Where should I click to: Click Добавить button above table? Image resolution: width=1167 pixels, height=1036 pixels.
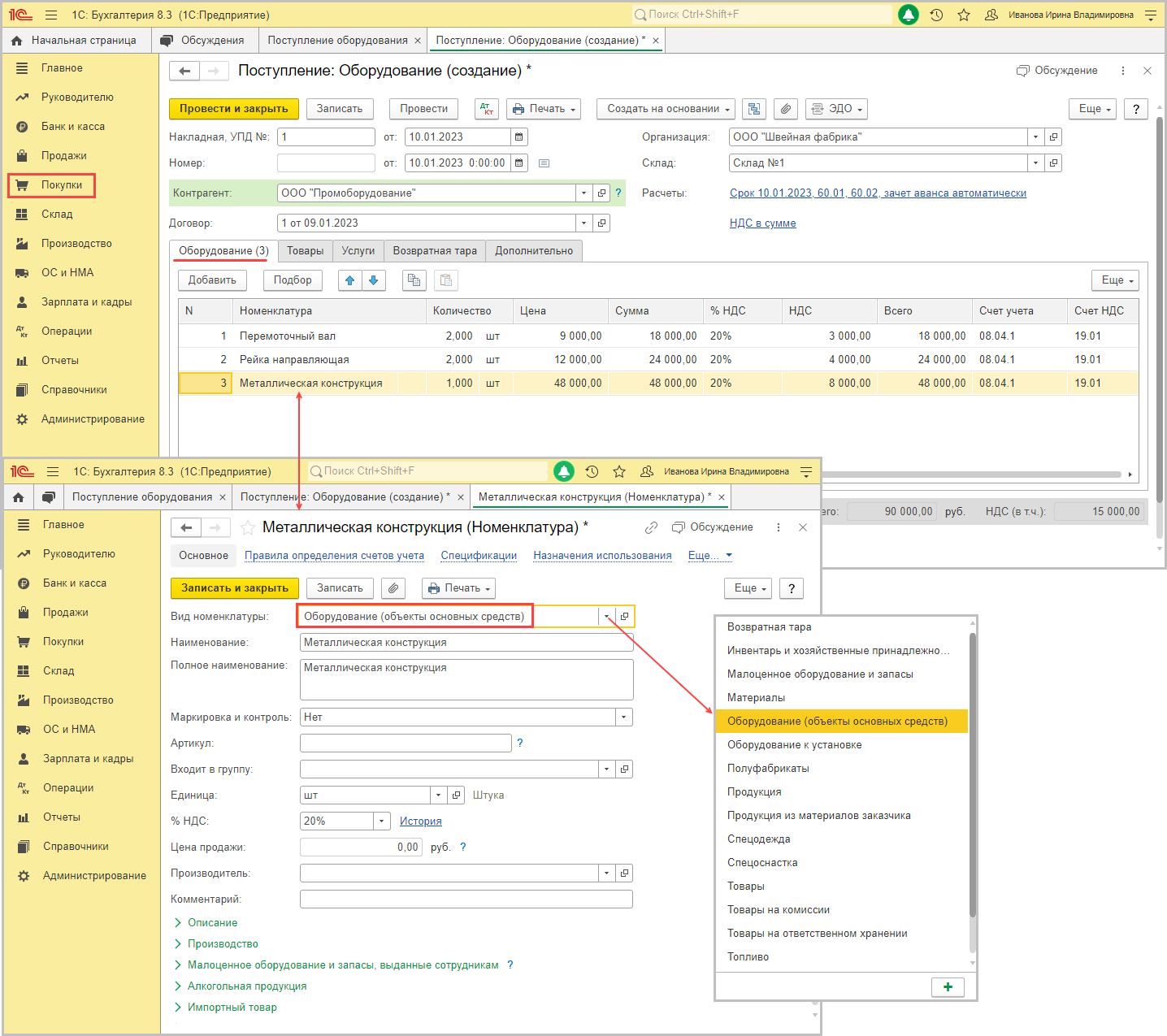click(212, 280)
